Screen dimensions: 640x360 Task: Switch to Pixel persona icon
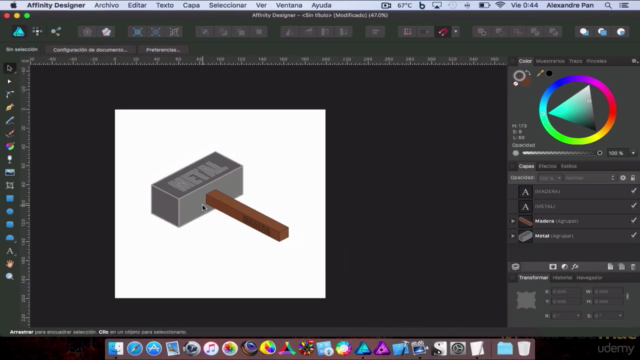coord(37,32)
